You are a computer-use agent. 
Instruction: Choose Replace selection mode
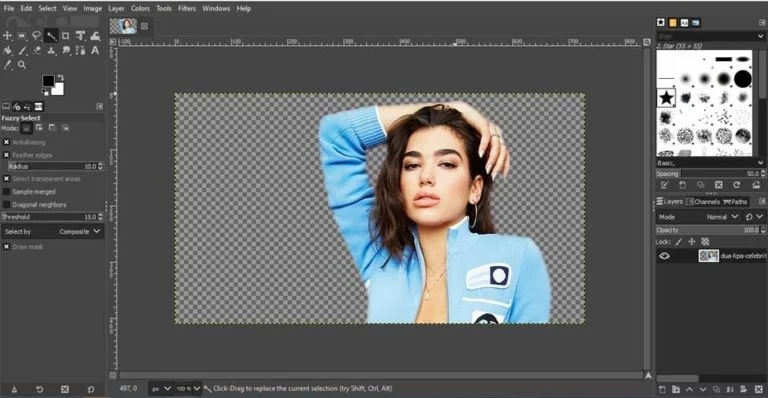click(x=26, y=128)
